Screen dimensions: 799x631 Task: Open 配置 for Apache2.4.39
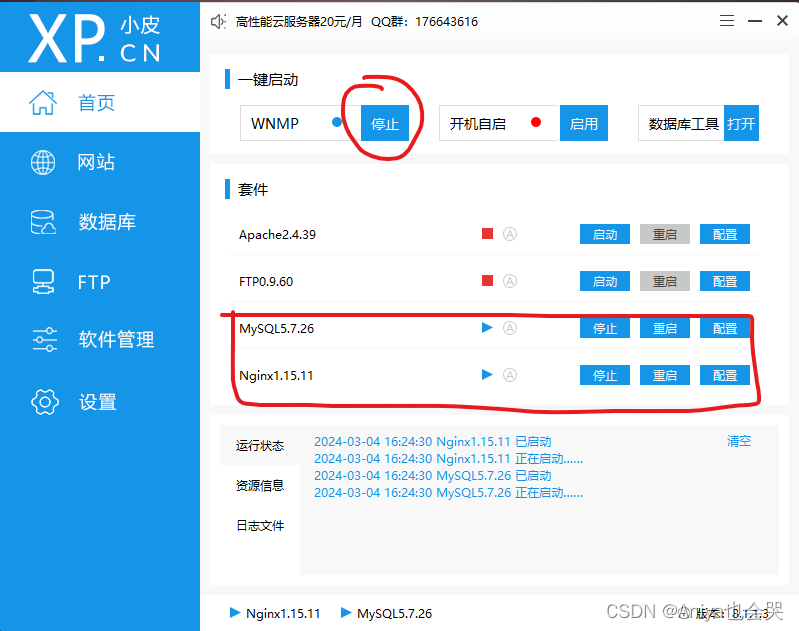pyautogui.click(x=725, y=234)
